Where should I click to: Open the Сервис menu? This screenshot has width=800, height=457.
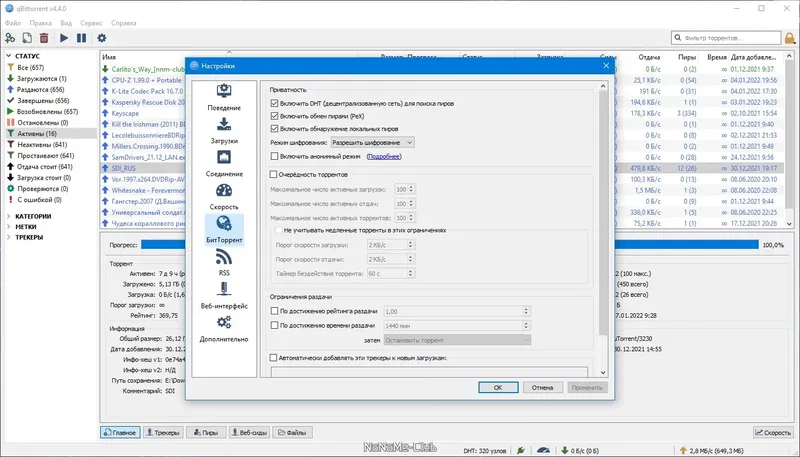[91, 23]
